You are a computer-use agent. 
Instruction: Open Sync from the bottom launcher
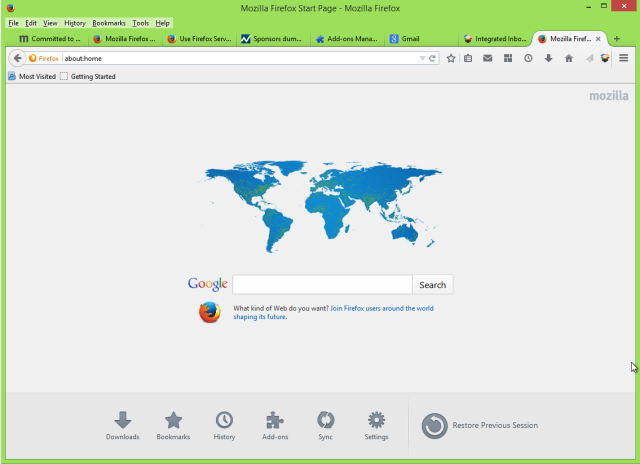tap(325, 426)
